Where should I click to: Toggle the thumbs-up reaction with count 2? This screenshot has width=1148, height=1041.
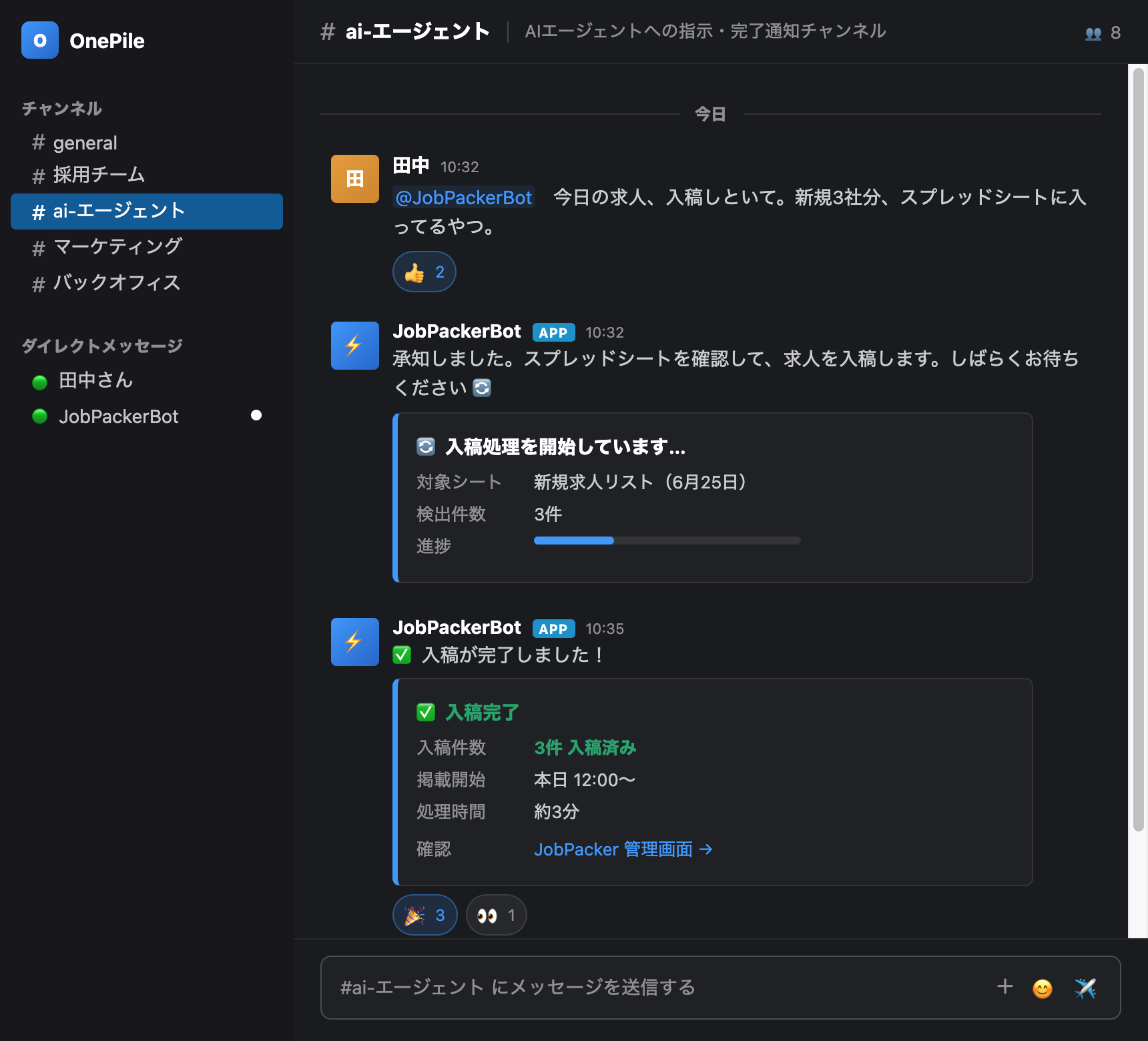pos(424,272)
